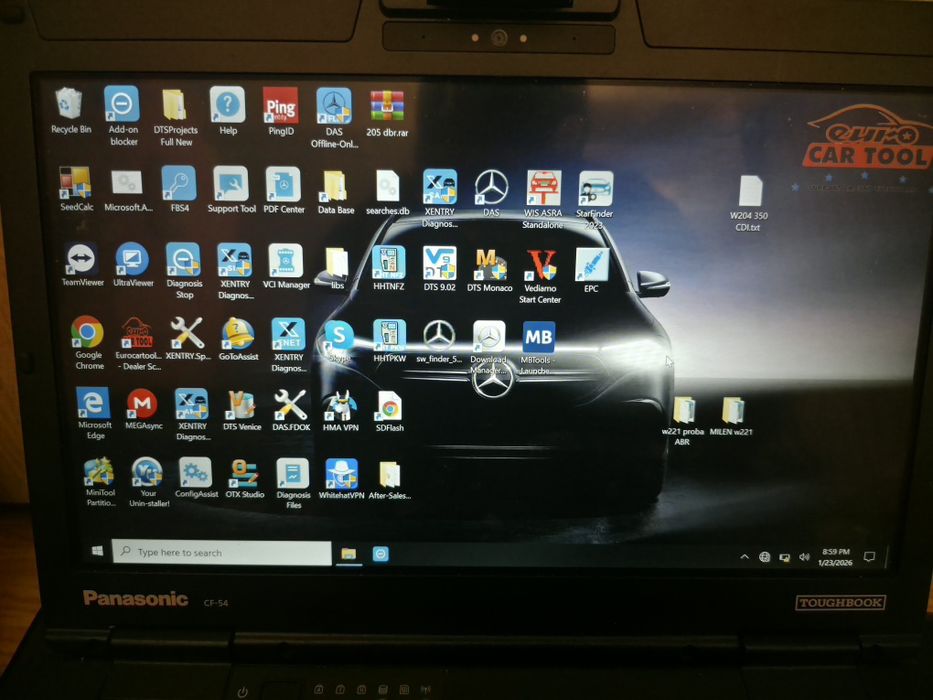Viewport: 933px width, 700px height.
Task: Launch the FBS4 key tool
Action: tap(179, 183)
